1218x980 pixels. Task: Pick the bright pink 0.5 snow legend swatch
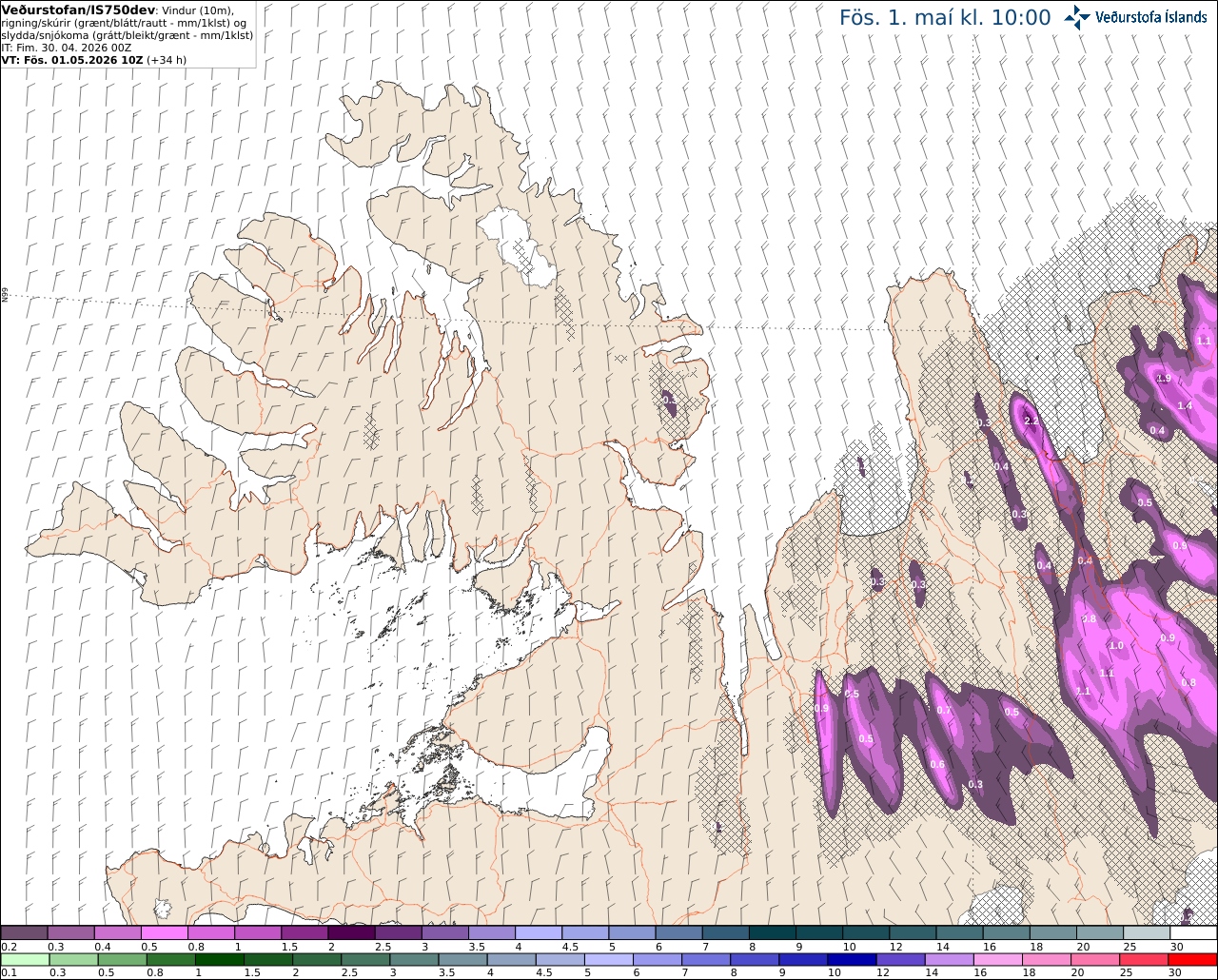tap(164, 932)
